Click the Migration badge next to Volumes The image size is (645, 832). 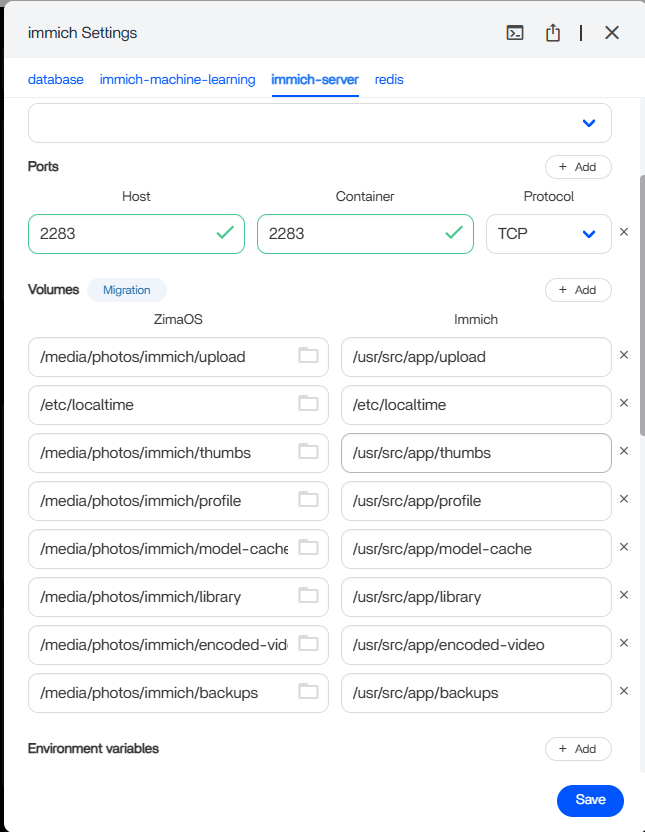click(x=127, y=290)
